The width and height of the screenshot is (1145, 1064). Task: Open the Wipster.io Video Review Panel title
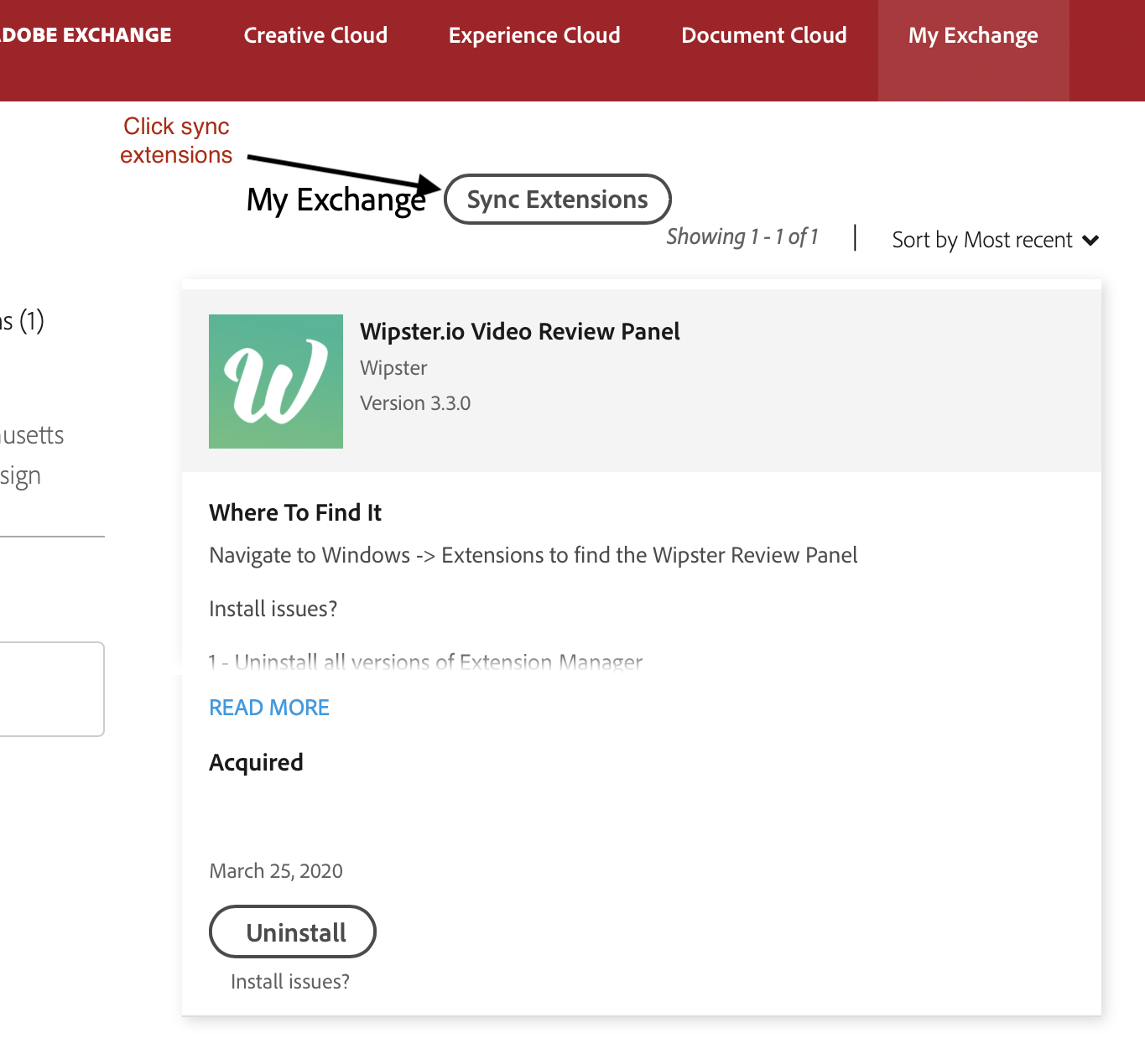coord(520,331)
